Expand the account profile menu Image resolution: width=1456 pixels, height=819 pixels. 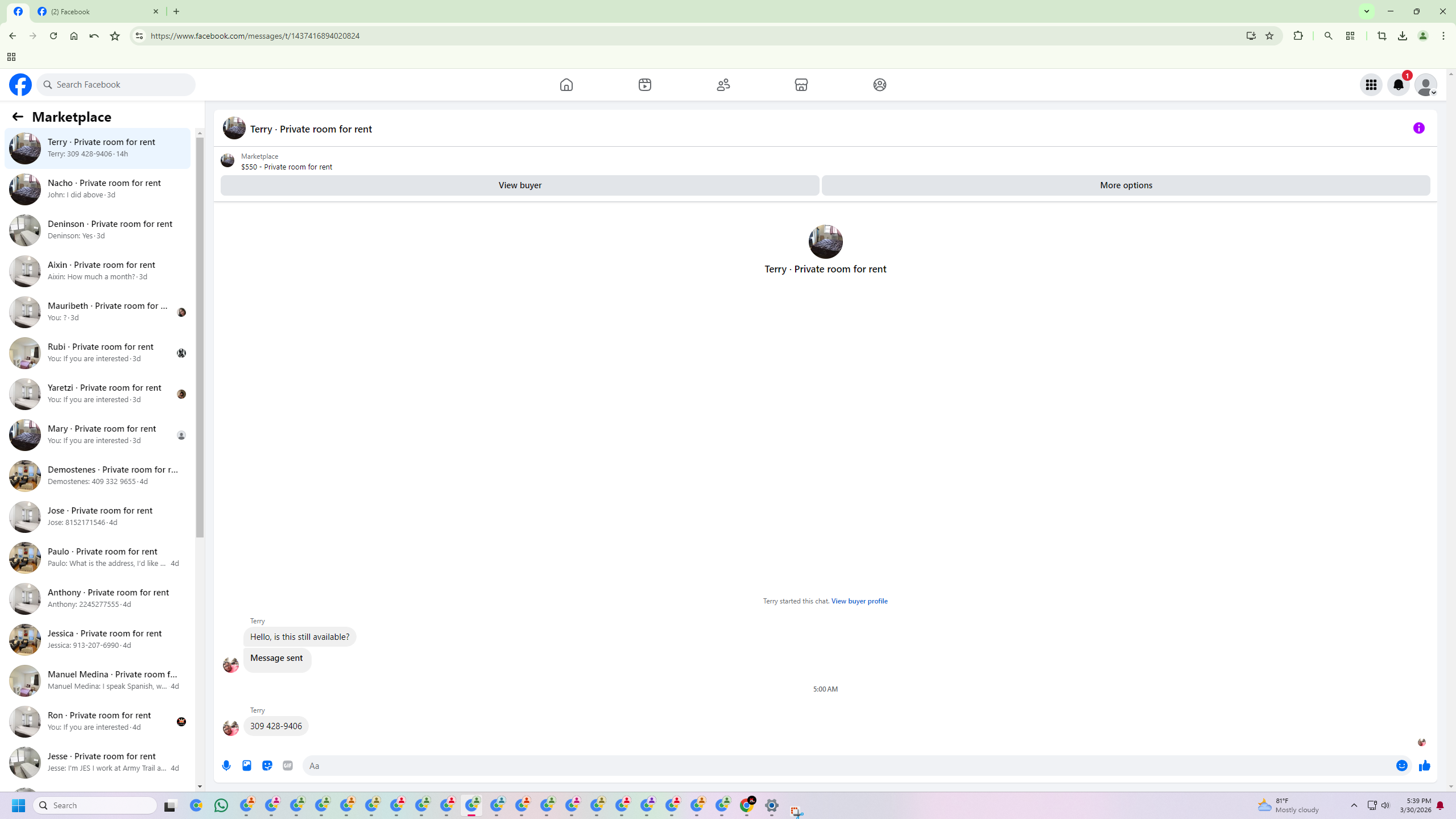[x=1426, y=85]
